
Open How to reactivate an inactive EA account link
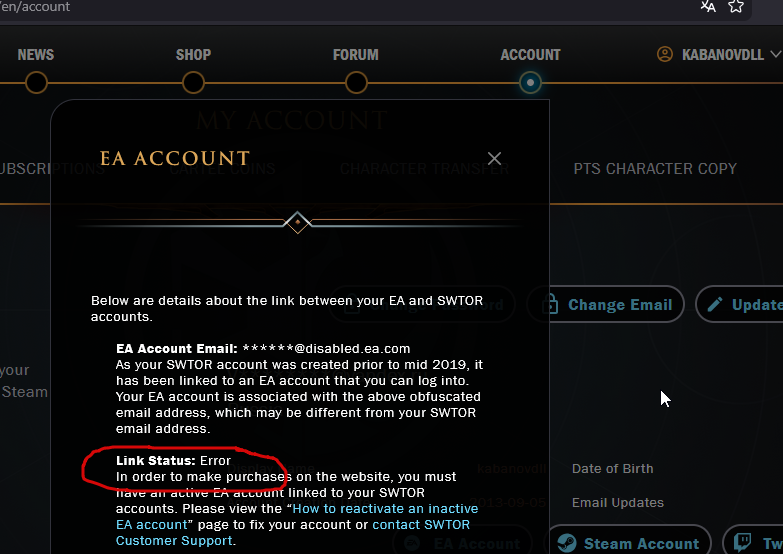[x=297, y=517]
